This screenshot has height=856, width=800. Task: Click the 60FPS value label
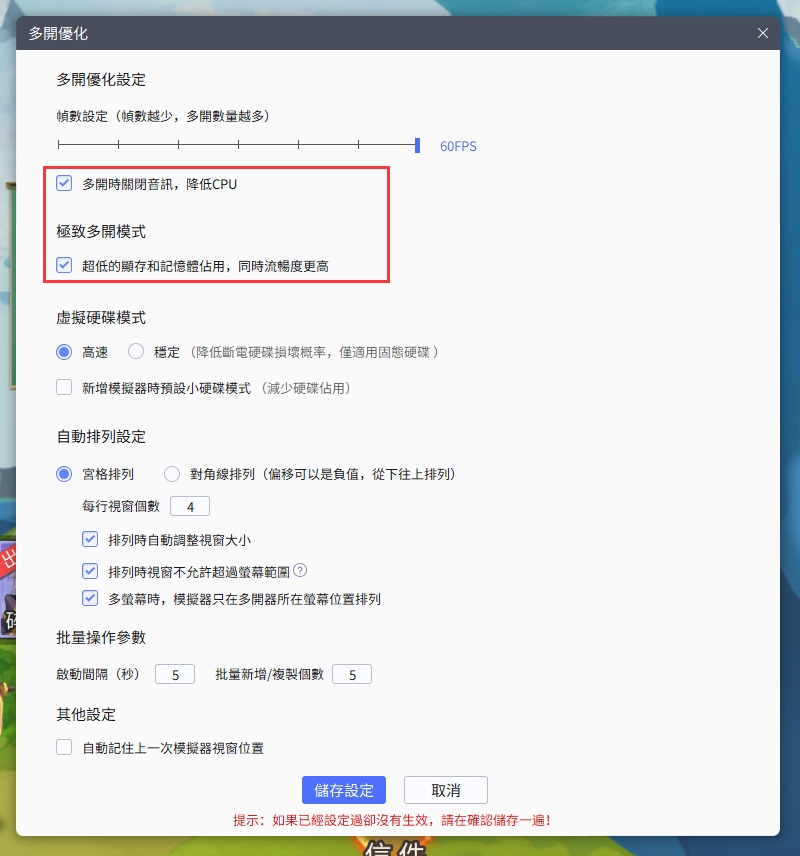coord(458,146)
